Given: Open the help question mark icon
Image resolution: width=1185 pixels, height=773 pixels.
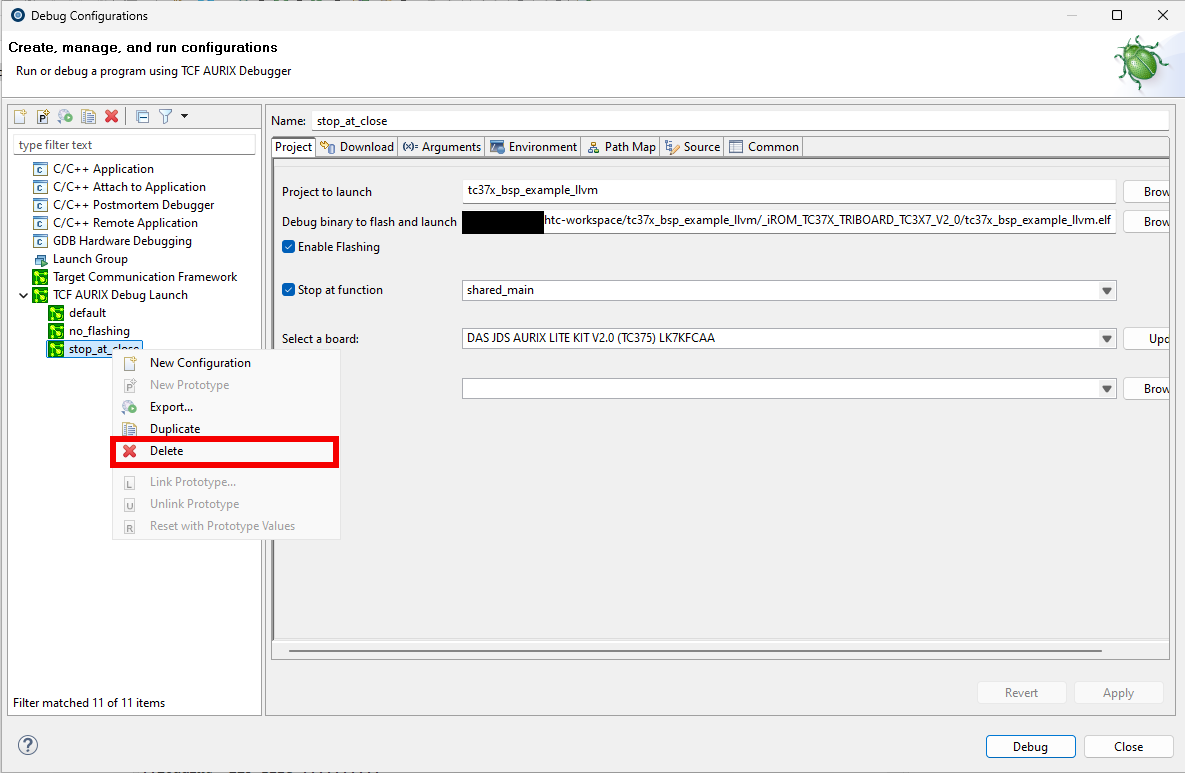Looking at the screenshot, I should pyautogui.click(x=28, y=745).
